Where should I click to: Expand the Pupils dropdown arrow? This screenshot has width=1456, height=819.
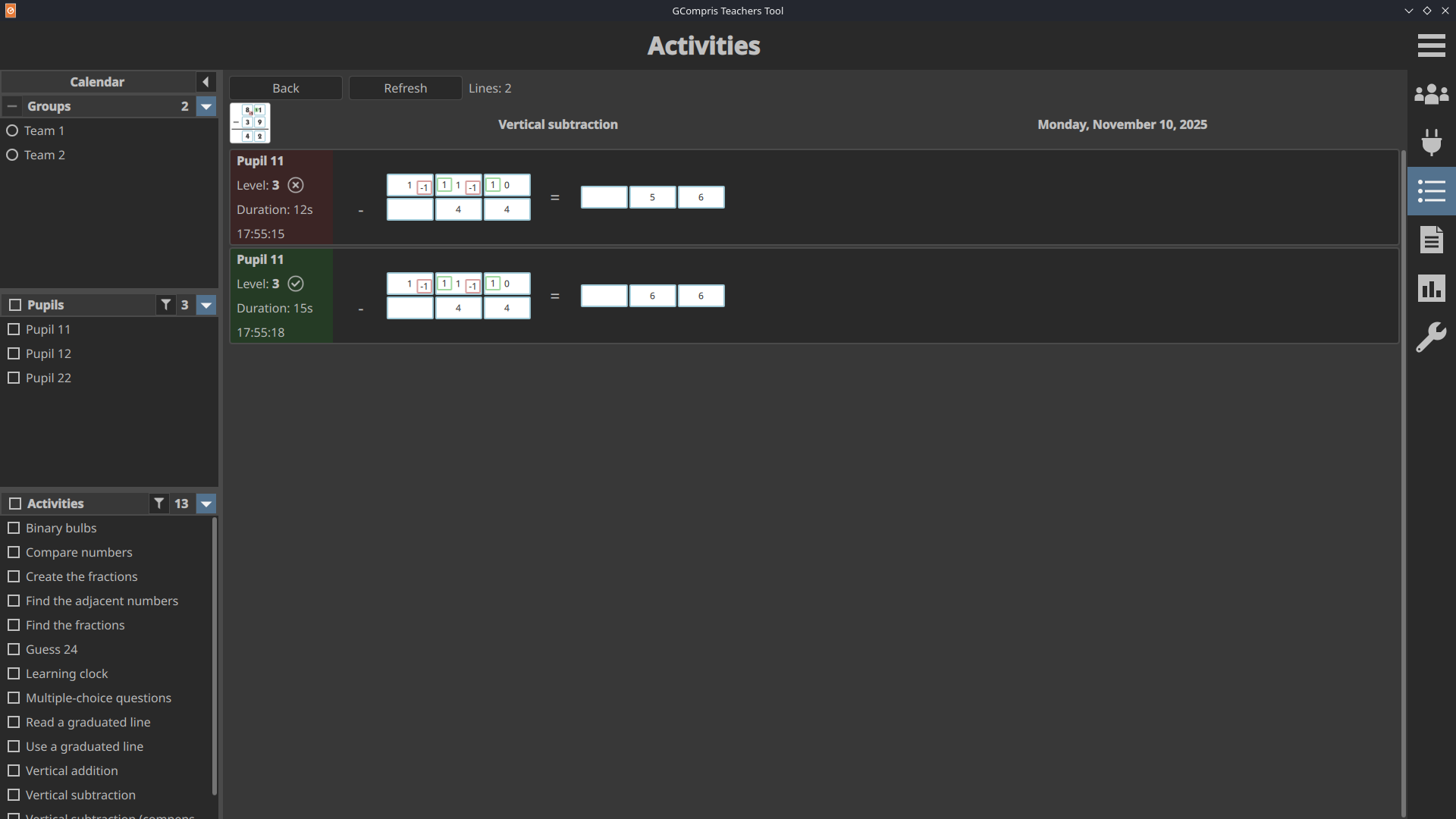click(206, 305)
